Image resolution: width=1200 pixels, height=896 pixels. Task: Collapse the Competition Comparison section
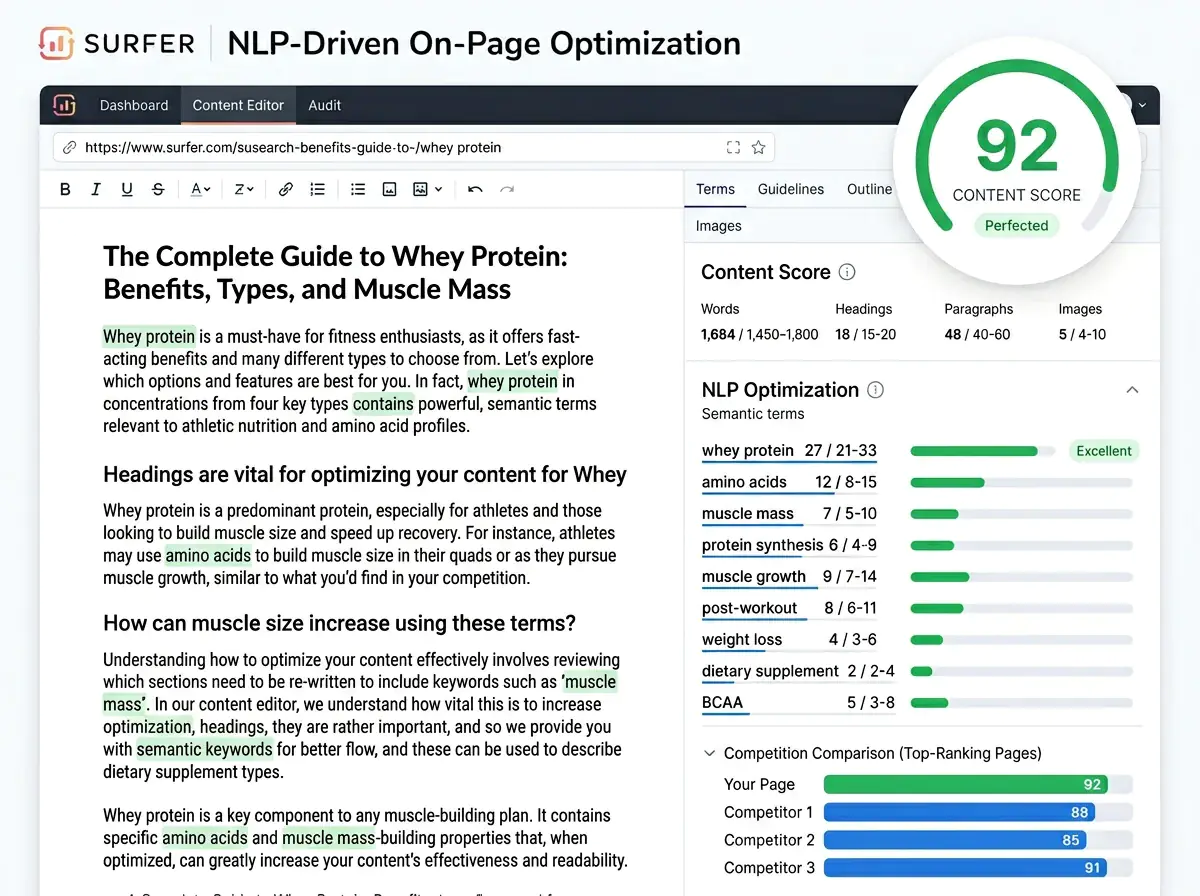pos(709,753)
